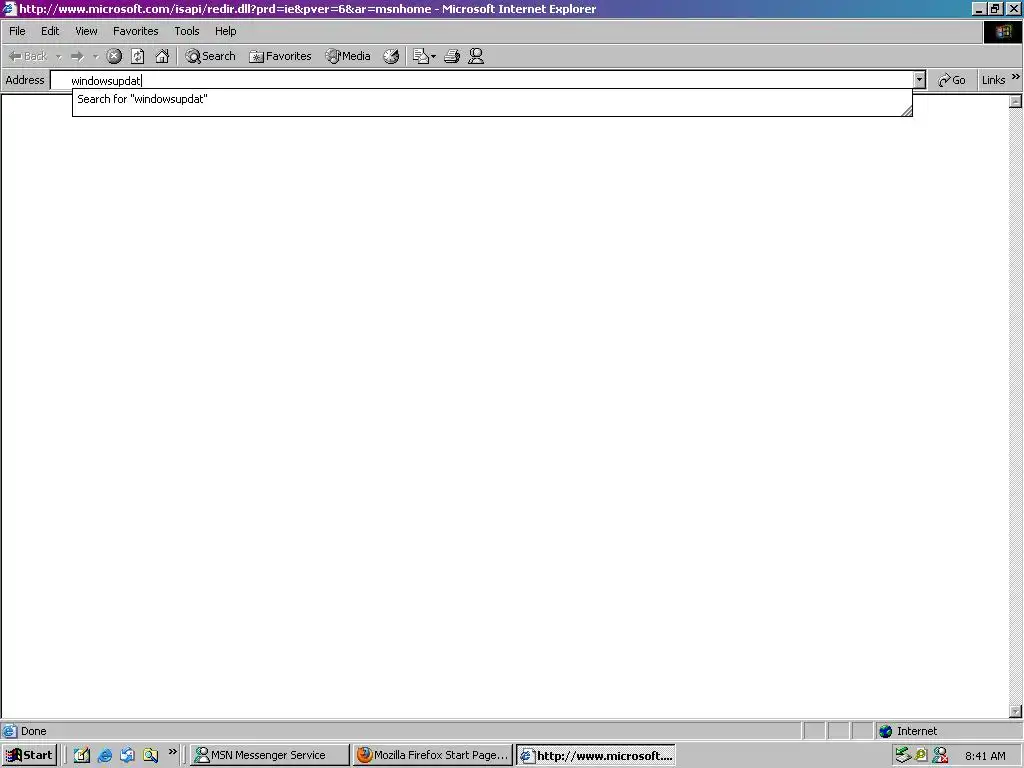Click the Back navigation button
Viewport: 1024px width, 768px height.
pos(28,56)
